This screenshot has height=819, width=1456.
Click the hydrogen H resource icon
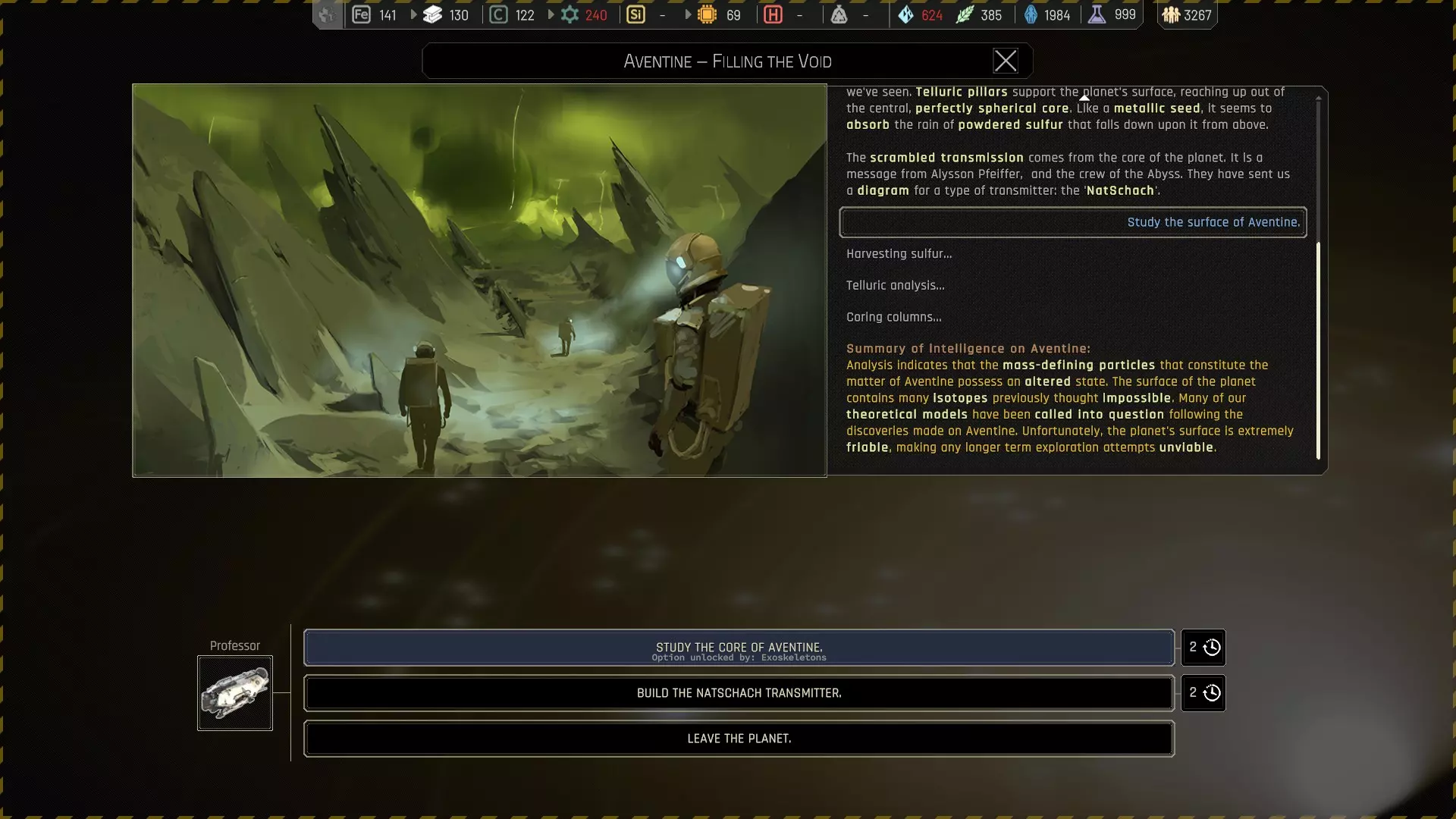point(773,14)
